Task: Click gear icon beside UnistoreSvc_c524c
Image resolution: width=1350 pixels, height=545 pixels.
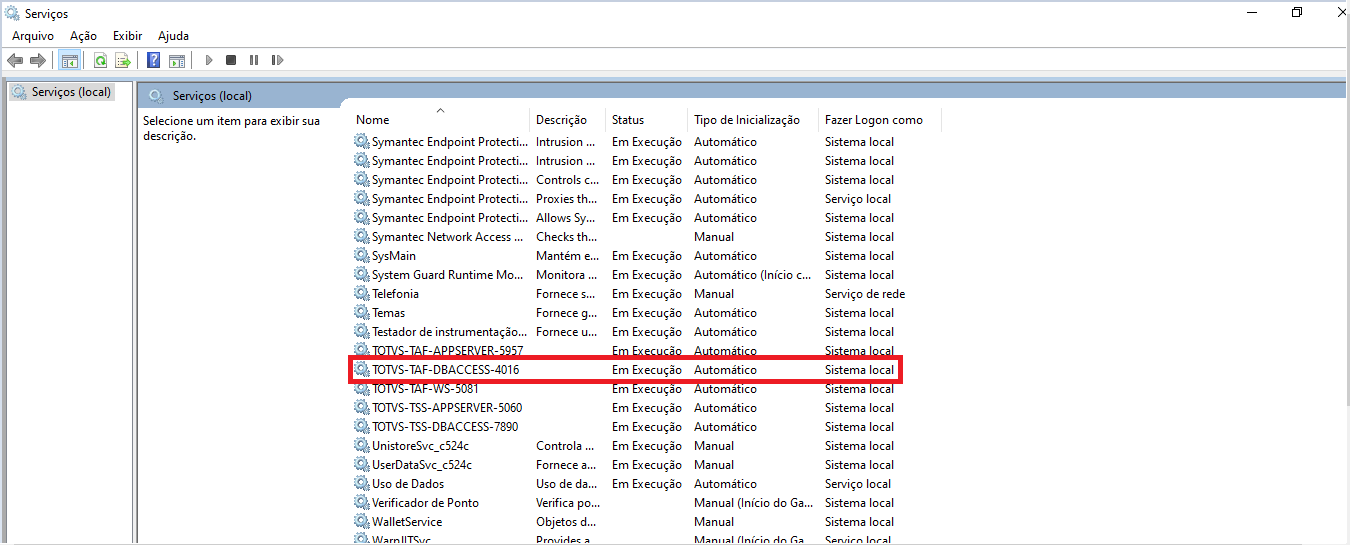Action: [x=362, y=446]
